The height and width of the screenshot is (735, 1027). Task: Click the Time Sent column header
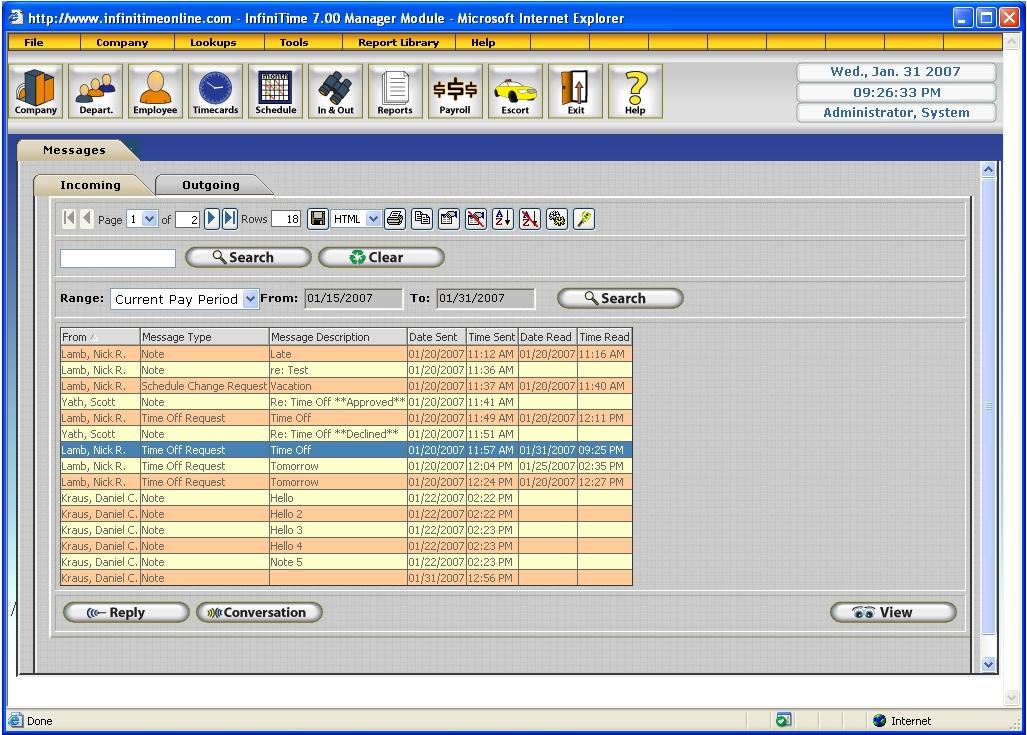coord(492,337)
